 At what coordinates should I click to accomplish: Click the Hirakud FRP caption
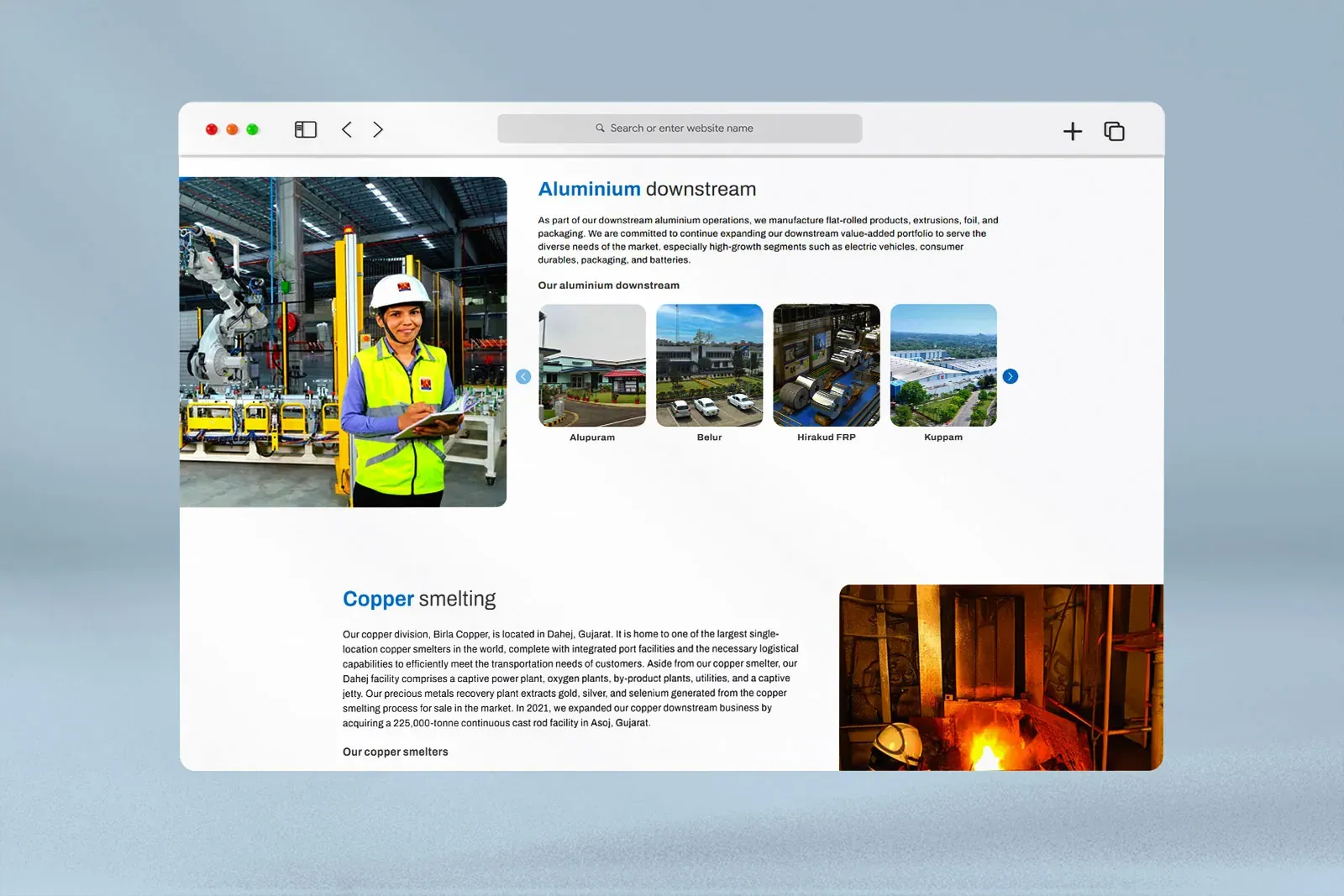tap(827, 438)
